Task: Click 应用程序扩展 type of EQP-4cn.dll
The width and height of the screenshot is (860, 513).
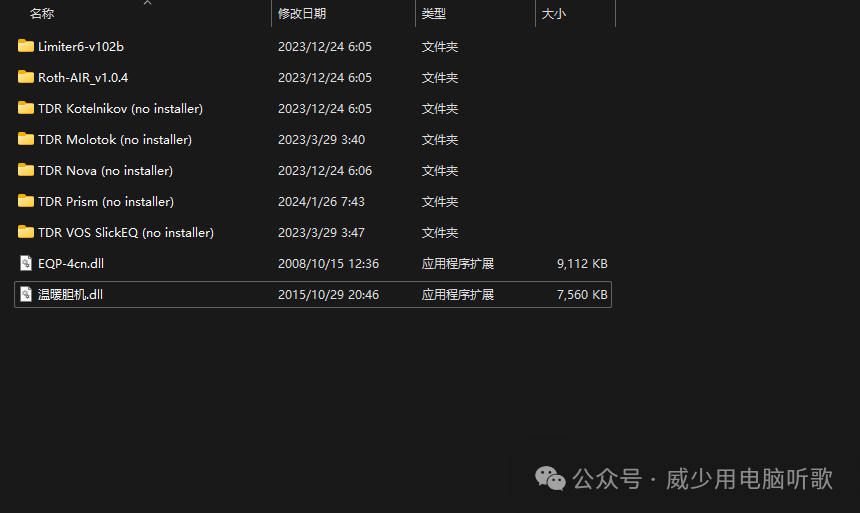Action: pos(457,264)
